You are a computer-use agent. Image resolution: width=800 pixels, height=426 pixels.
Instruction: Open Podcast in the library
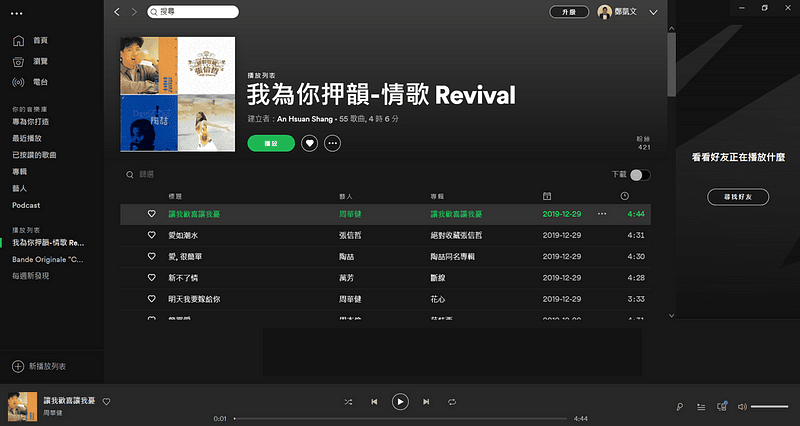(x=26, y=205)
